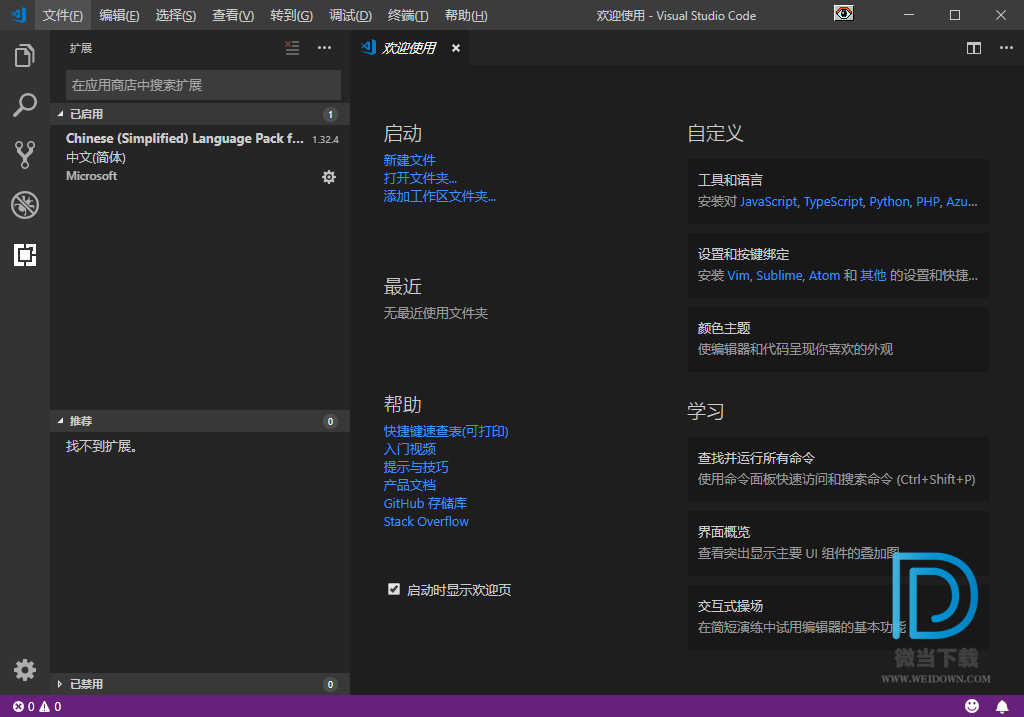The height and width of the screenshot is (717, 1024).
Task: Open the 转到(G) menu
Action: (x=291, y=15)
